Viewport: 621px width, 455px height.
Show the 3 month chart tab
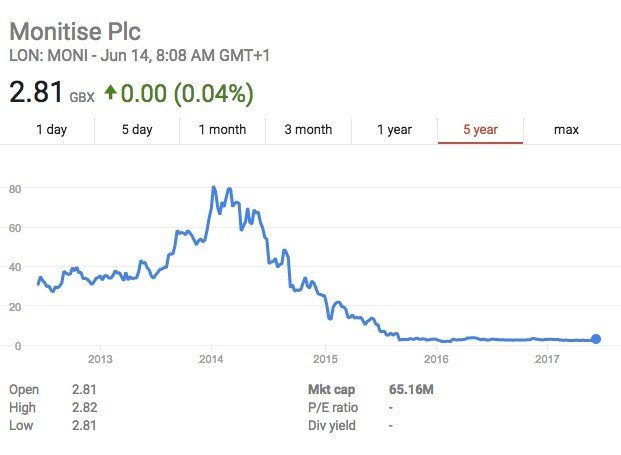pos(308,129)
